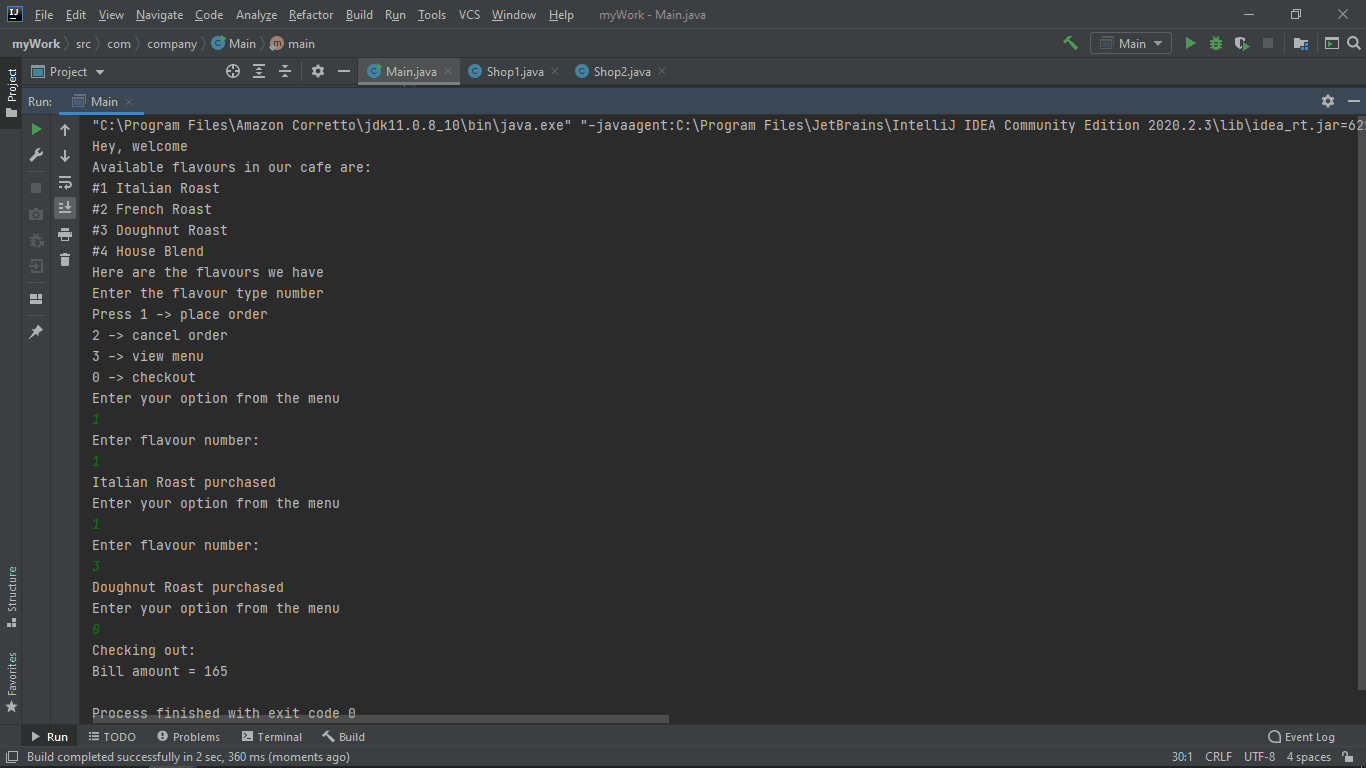The height and width of the screenshot is (768, 1366).
Task: Close the Main.java editor tab
Action: pyautogui.click(x=448, y=72)
